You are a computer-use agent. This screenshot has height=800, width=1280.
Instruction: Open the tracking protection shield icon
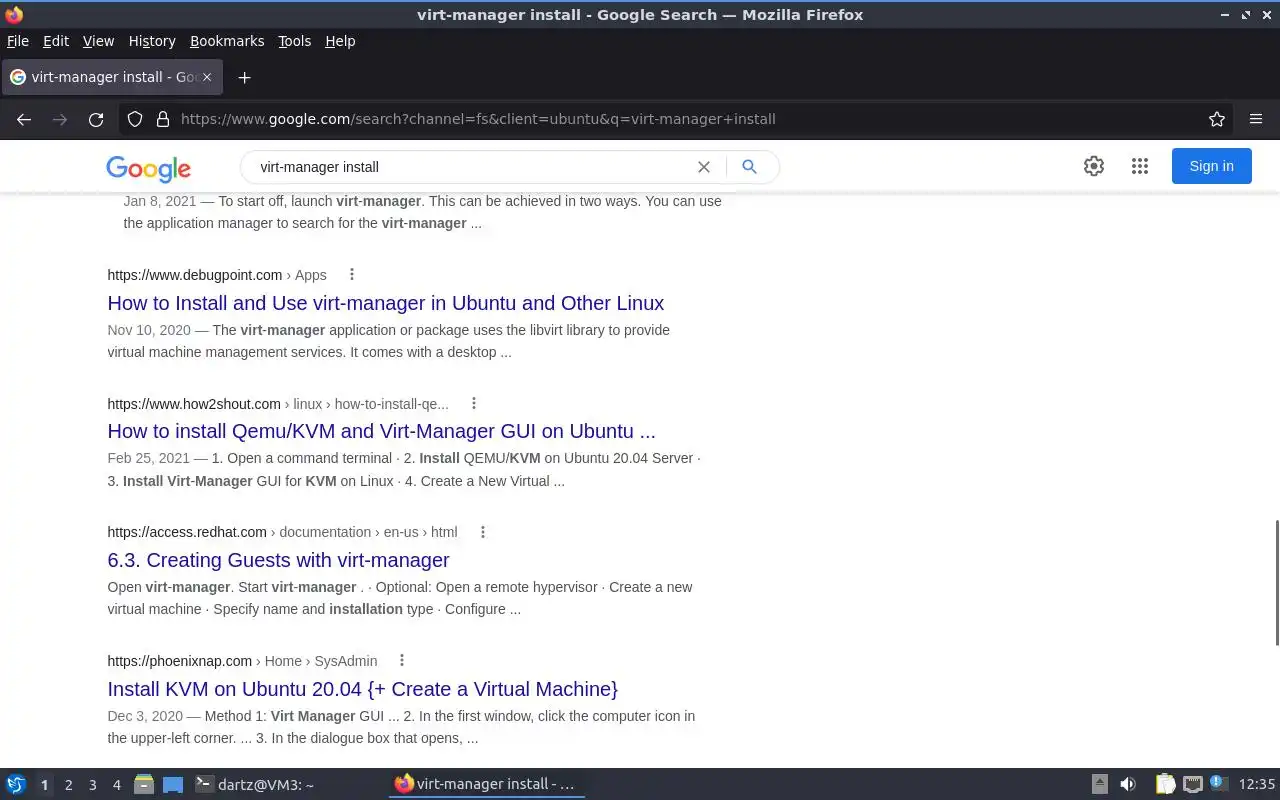tap(135, 119)
